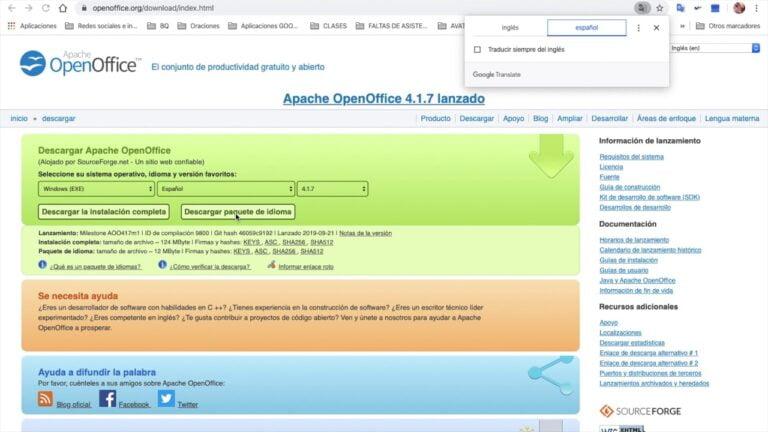Bookmark this page with the star icon
This screenshot has width=768, height=432.
pos(659,8)
